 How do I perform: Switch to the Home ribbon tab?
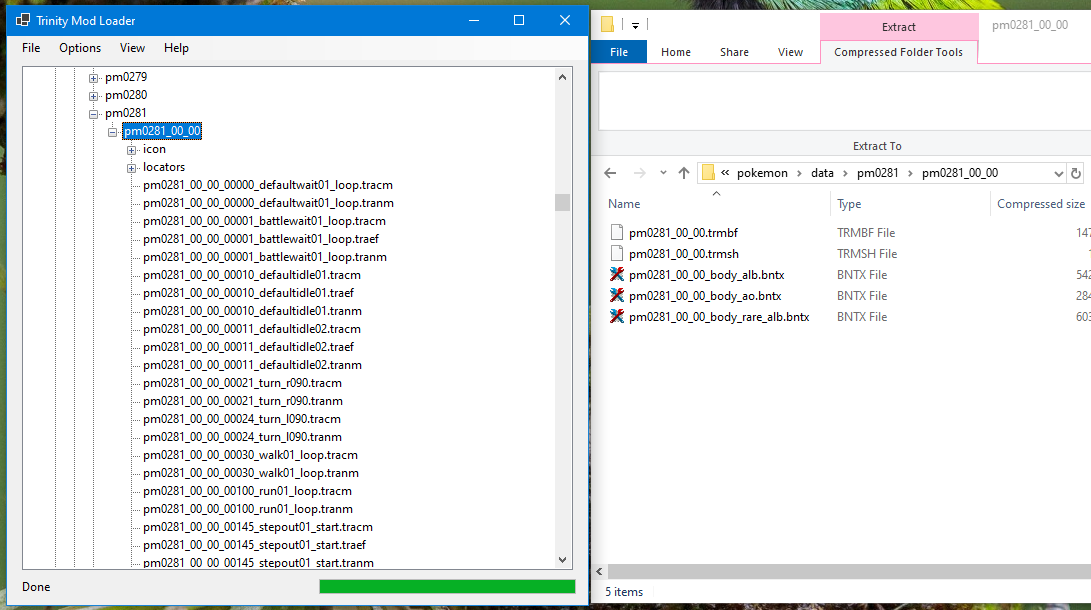tap(676, 52)
